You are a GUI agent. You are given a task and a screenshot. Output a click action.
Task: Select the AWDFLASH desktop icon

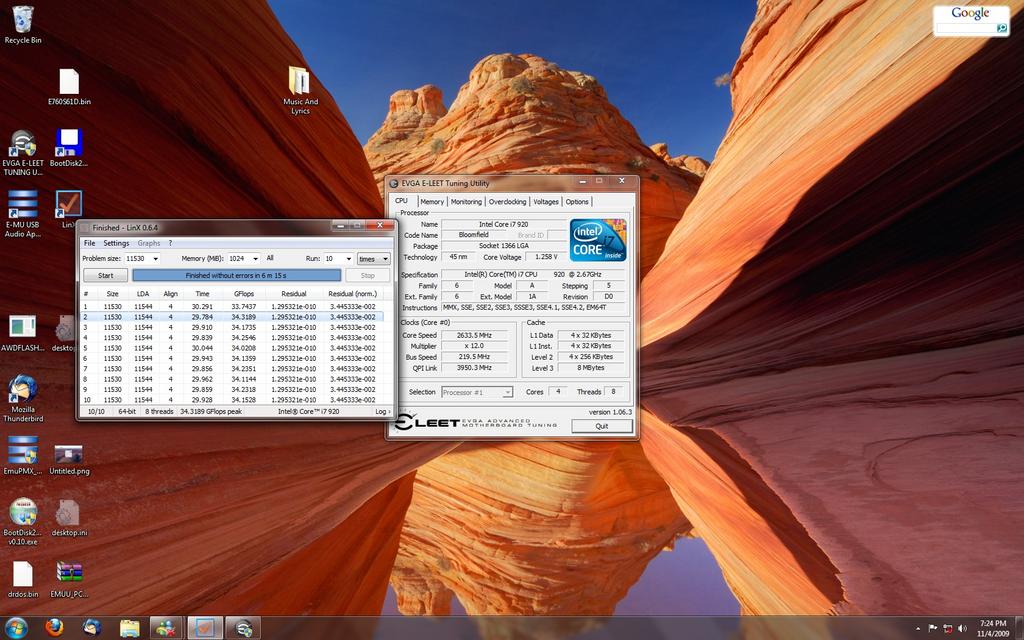click(x=23, y=334)
